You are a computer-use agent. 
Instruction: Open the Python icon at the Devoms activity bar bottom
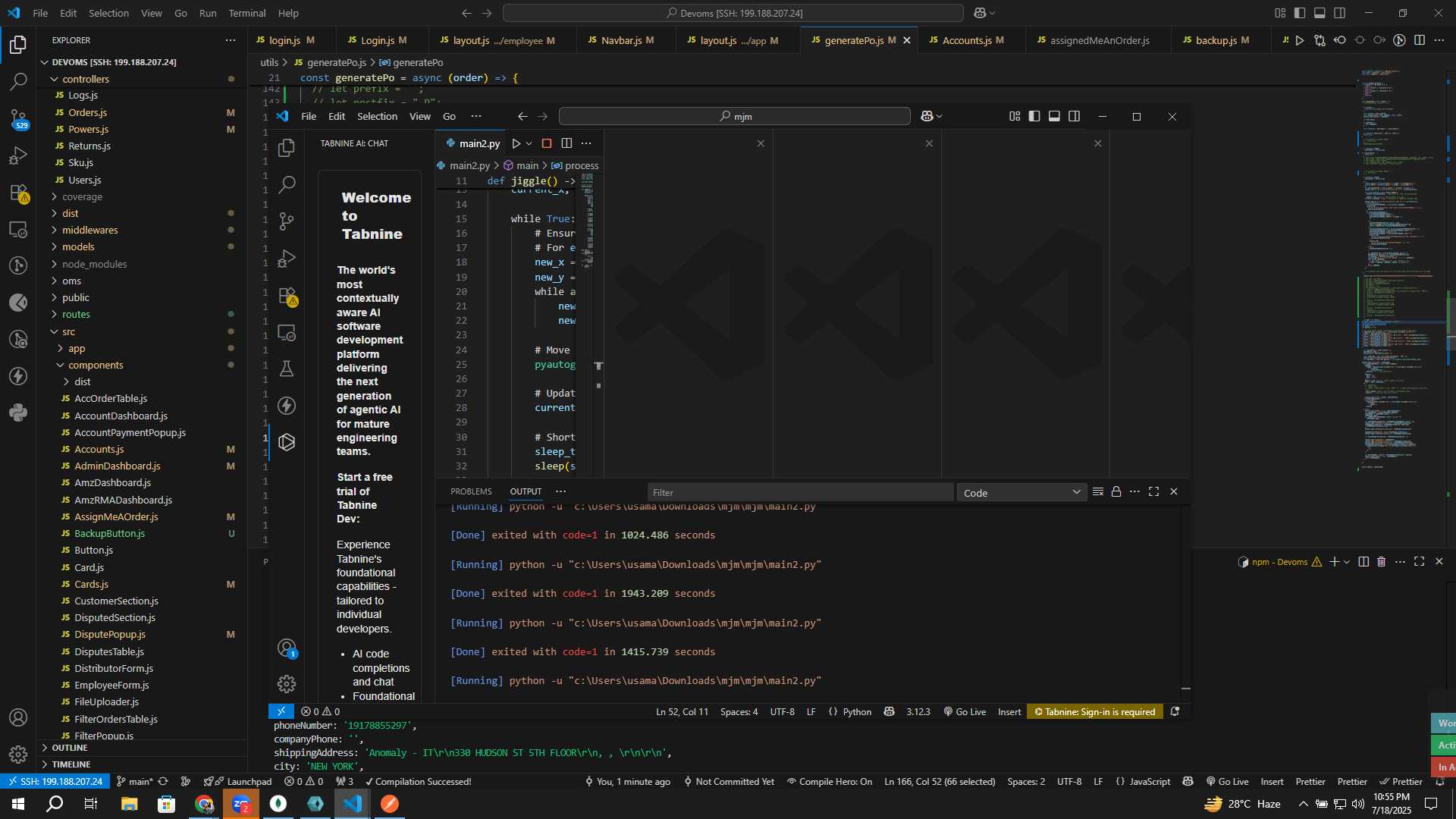pyautogui.click(x=18, y=413)
